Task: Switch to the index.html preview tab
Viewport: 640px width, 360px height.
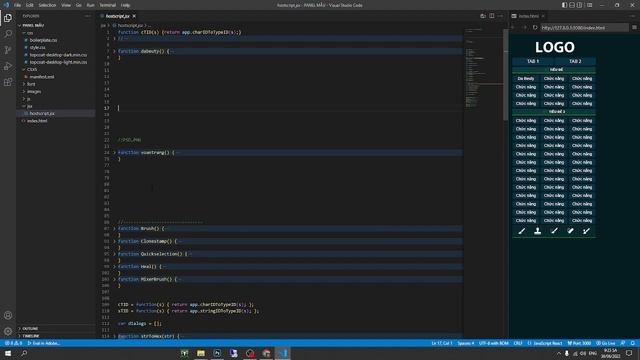Action: (529, 16)
